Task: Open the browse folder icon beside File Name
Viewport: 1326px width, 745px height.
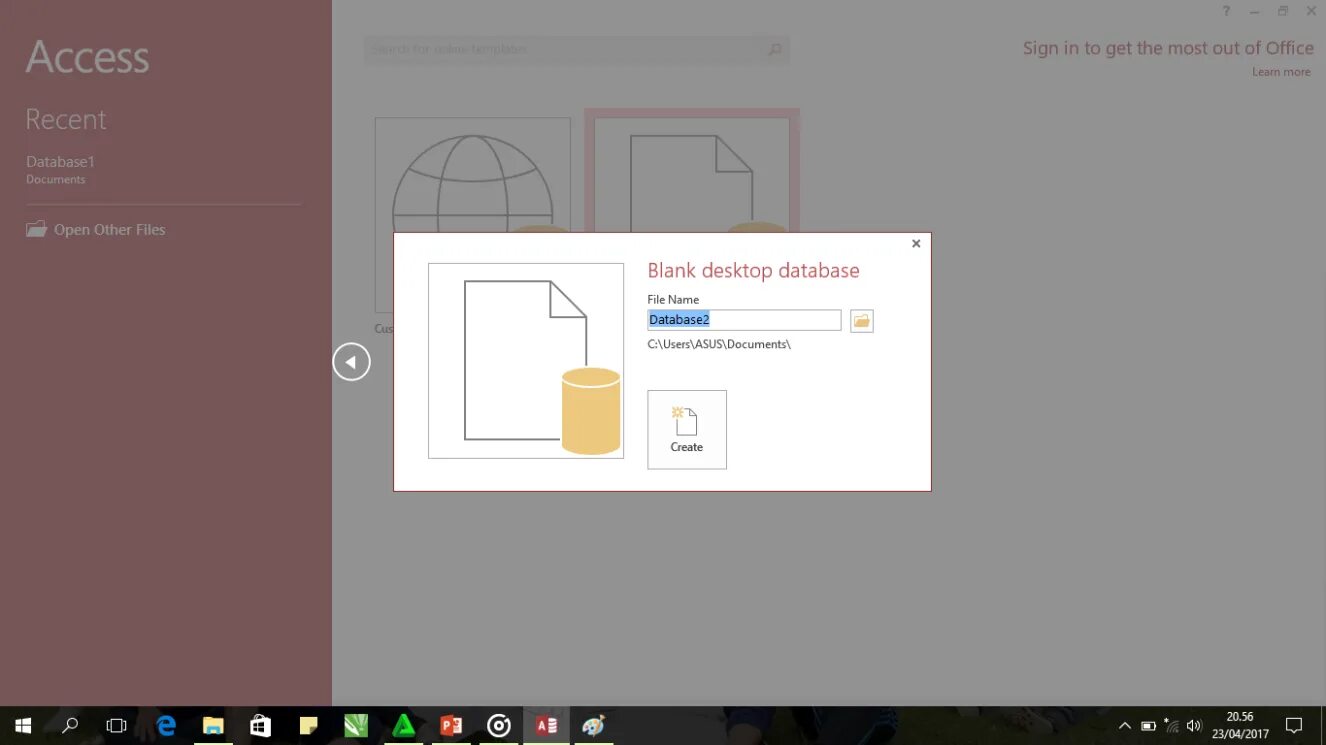Action: coord(861,321)
